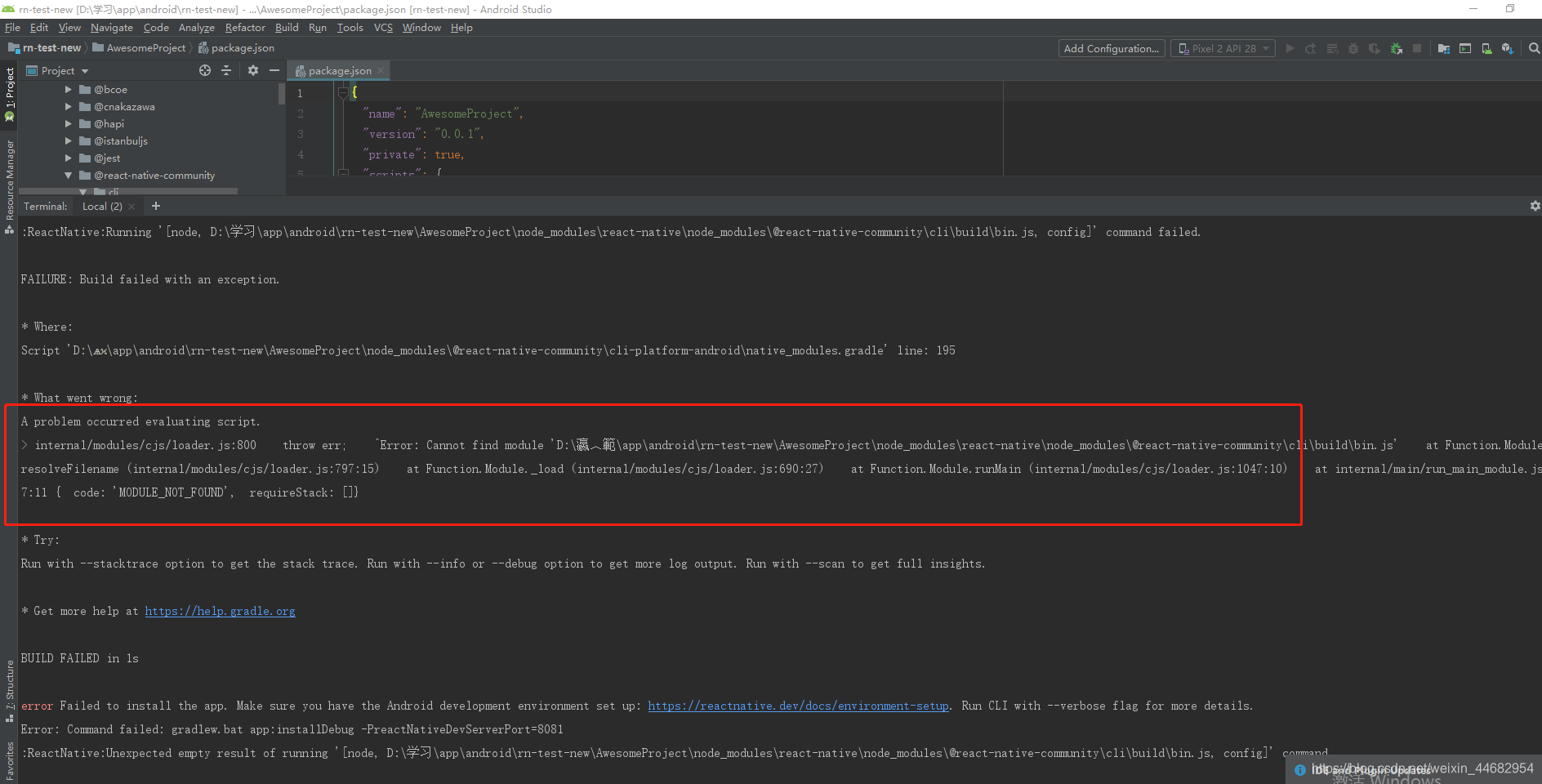Toggle the Resource Manager tool window
Screen dimensions: 1542x784
pos(10,186)
